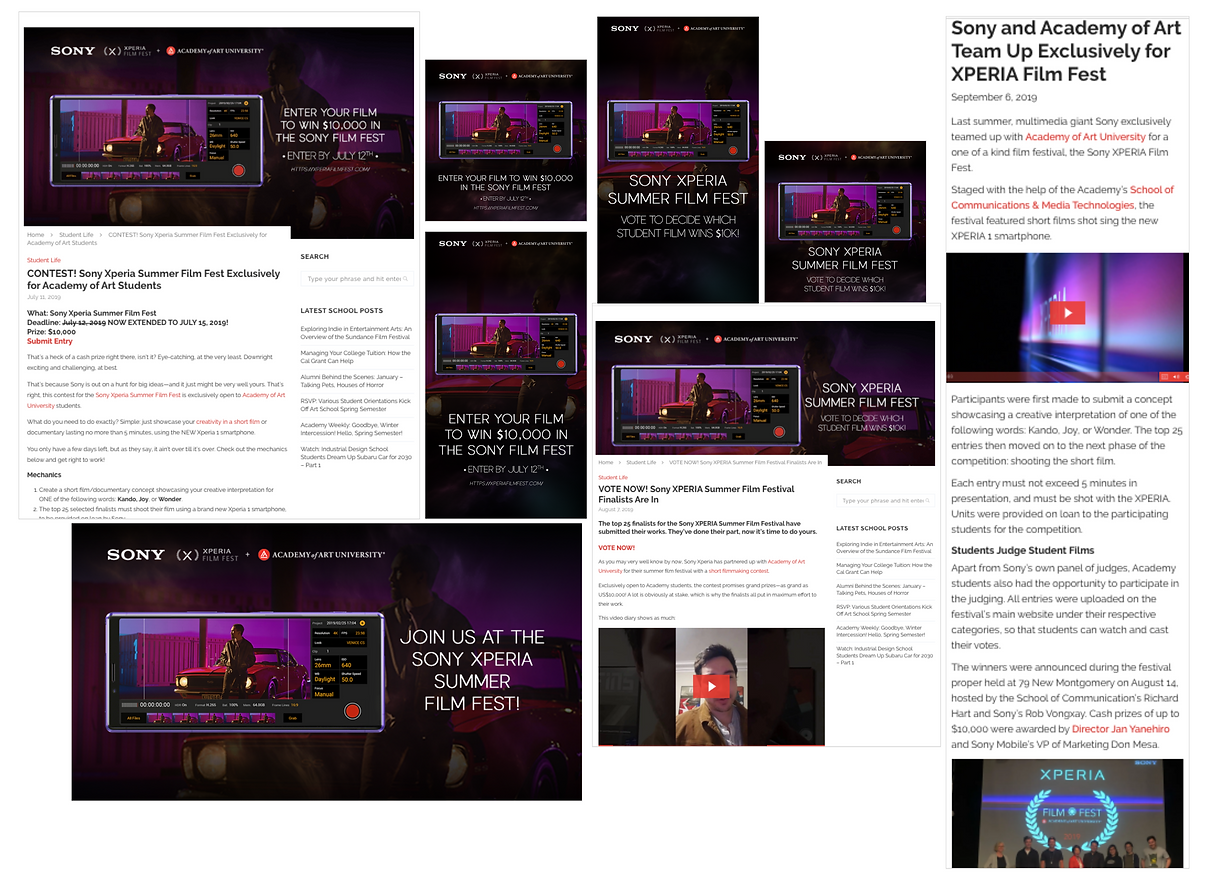This screenshot has width=1208, height=880.
Task: Open 'Watch: Industrial Design School' post on VOTE NOW page
Action: coord(886,656)
